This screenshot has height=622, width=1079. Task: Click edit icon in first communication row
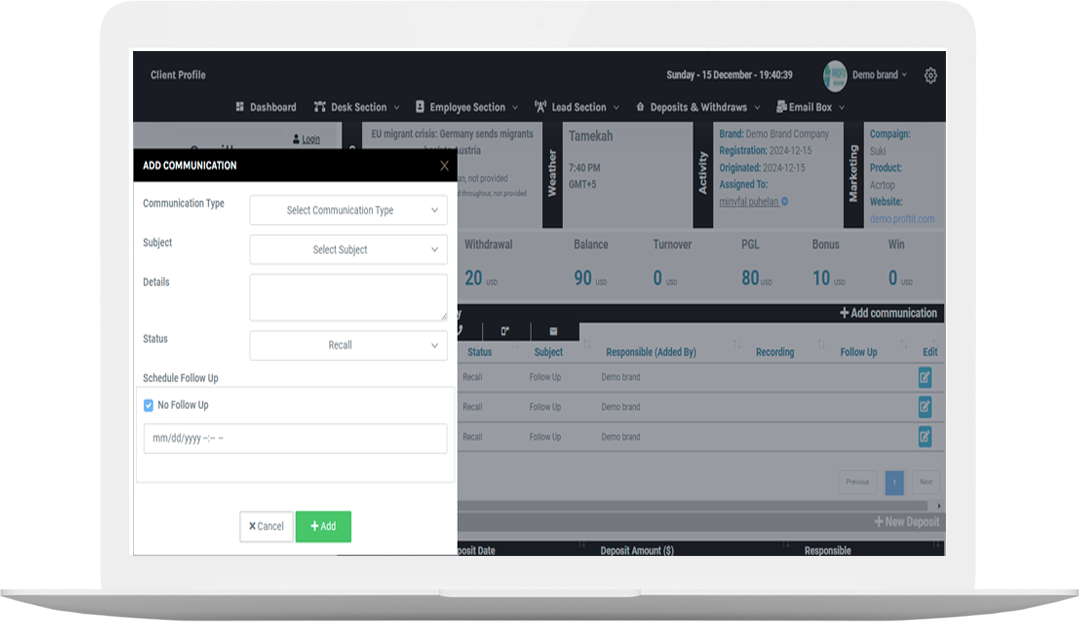pos(925,377)
